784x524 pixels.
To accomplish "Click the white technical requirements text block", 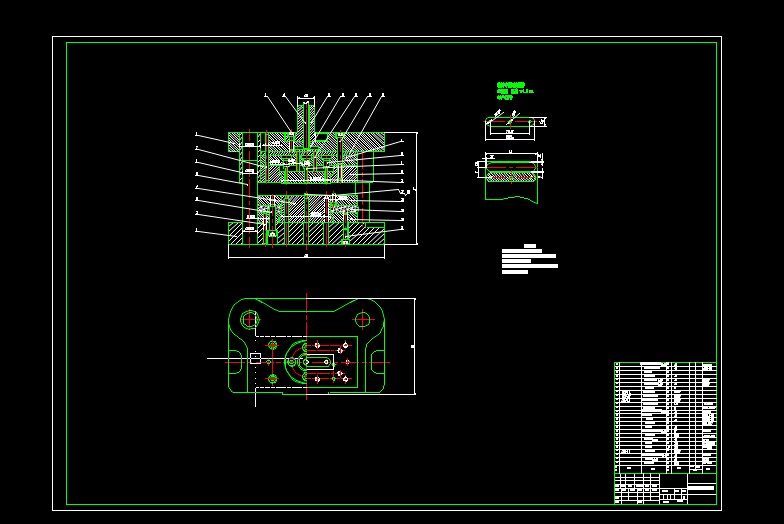I will pos(530,259).
